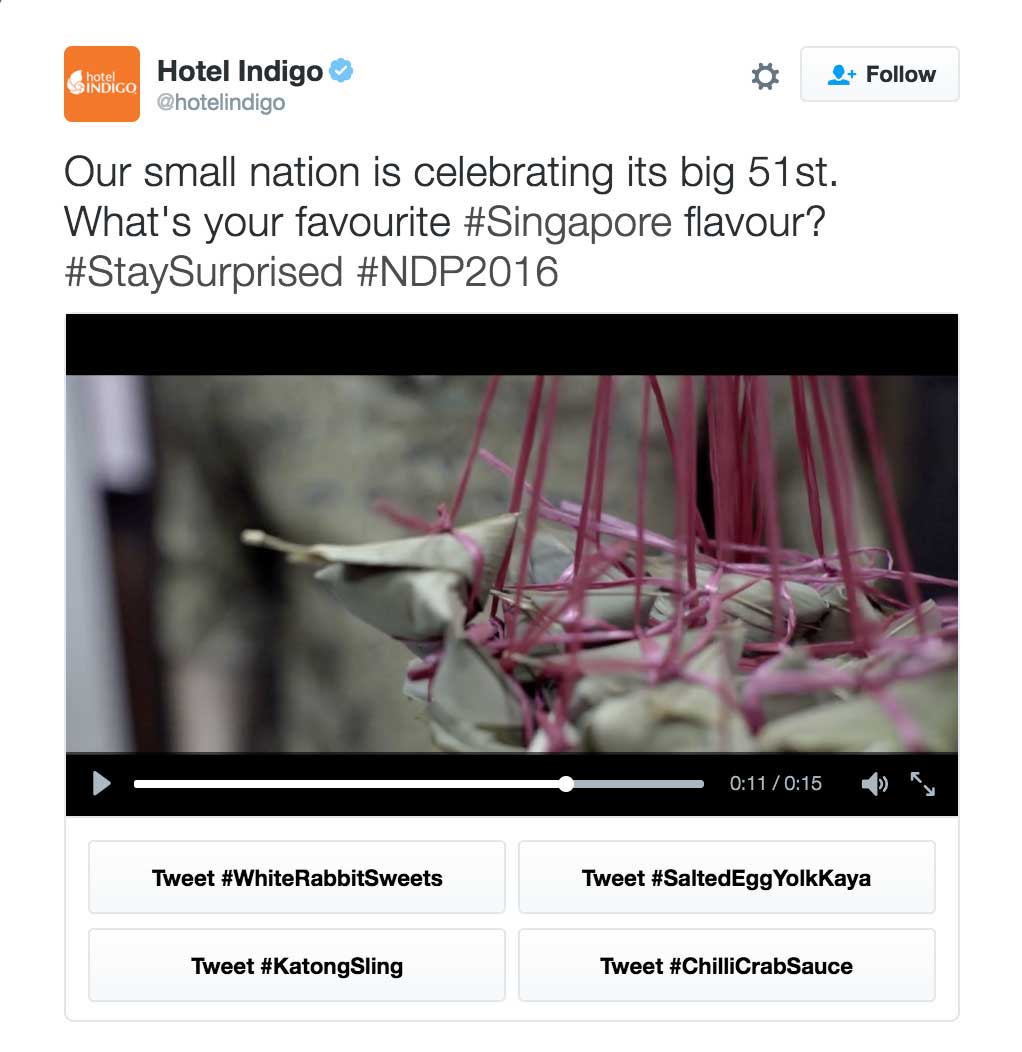Click the video progress slider knob

pyautogui.click(x=566, y=784)
